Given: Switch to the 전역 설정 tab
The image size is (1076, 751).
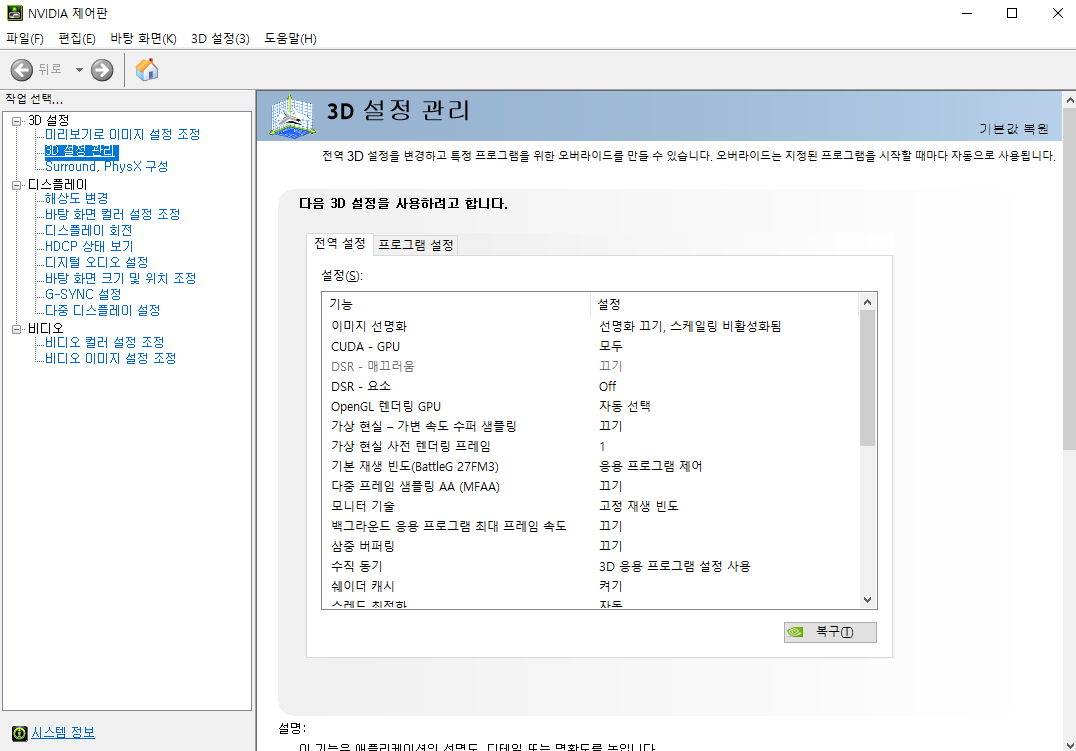Looking at the screenshot, I should pos(340,244).
